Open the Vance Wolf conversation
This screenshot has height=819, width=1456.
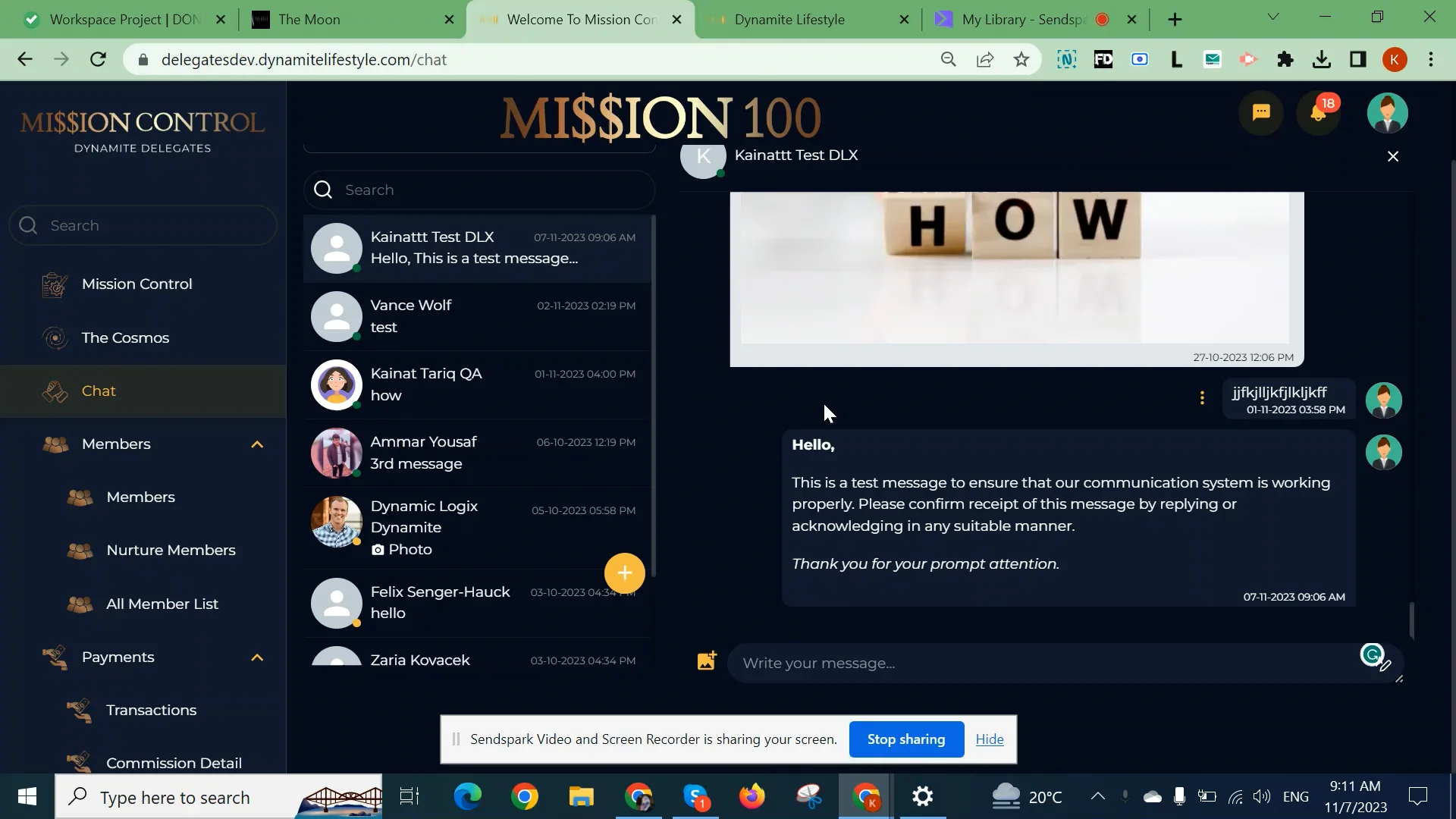click(x=478, y=316)
